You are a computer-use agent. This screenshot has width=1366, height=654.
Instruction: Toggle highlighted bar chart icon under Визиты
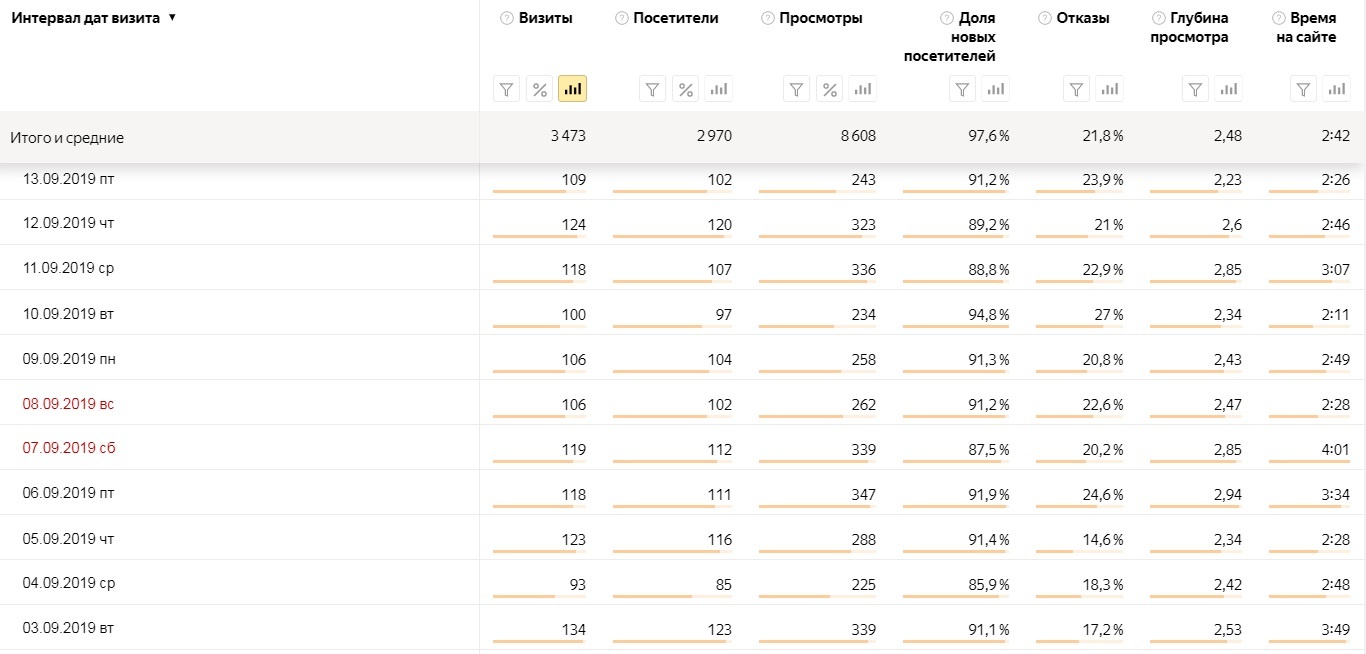[572, 89]
